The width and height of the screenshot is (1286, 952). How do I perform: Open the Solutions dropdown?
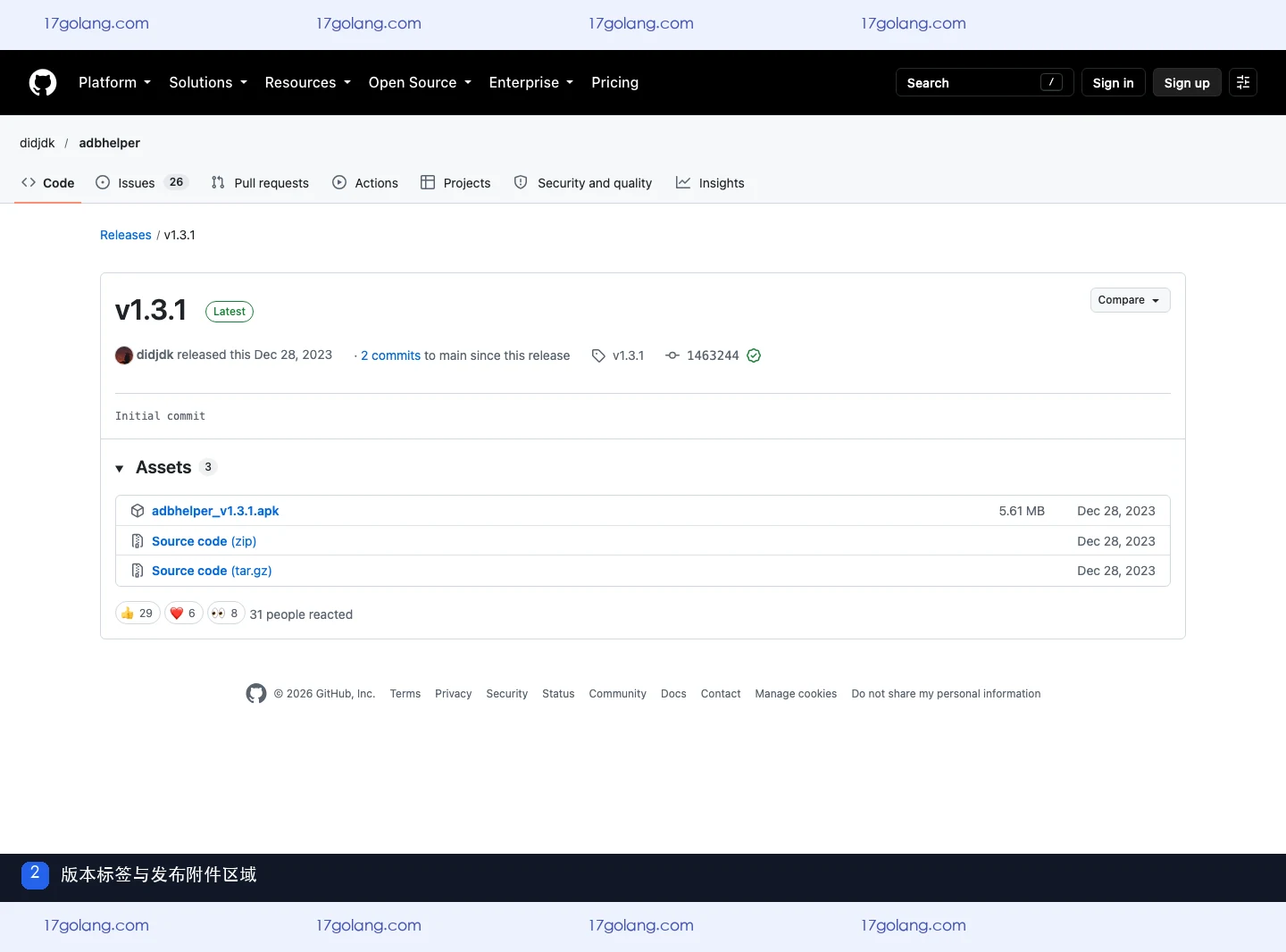point(208,82)
